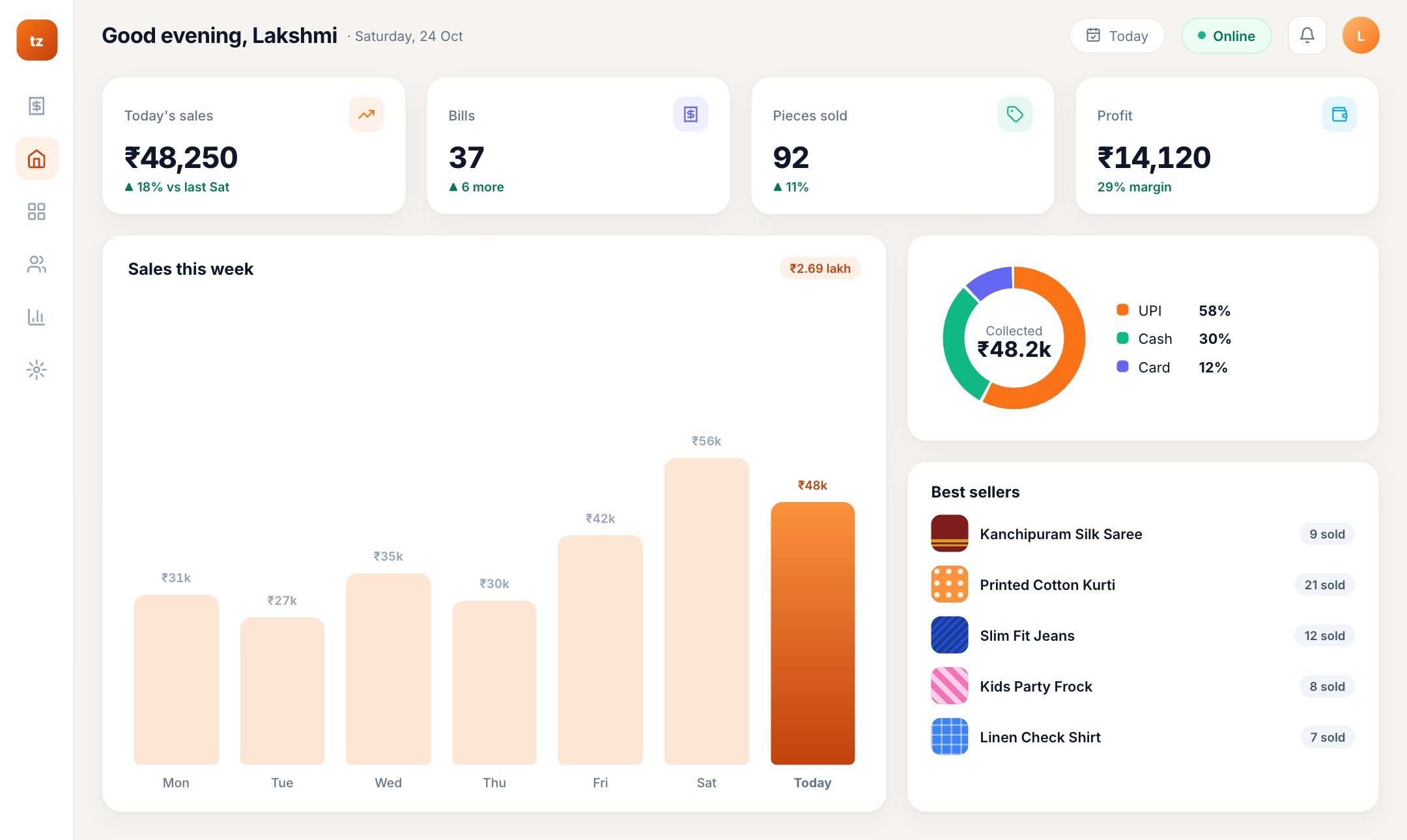Select the Mon bar in sales chart
Viewport: 1407px width, 840px height.
point(176,679)
